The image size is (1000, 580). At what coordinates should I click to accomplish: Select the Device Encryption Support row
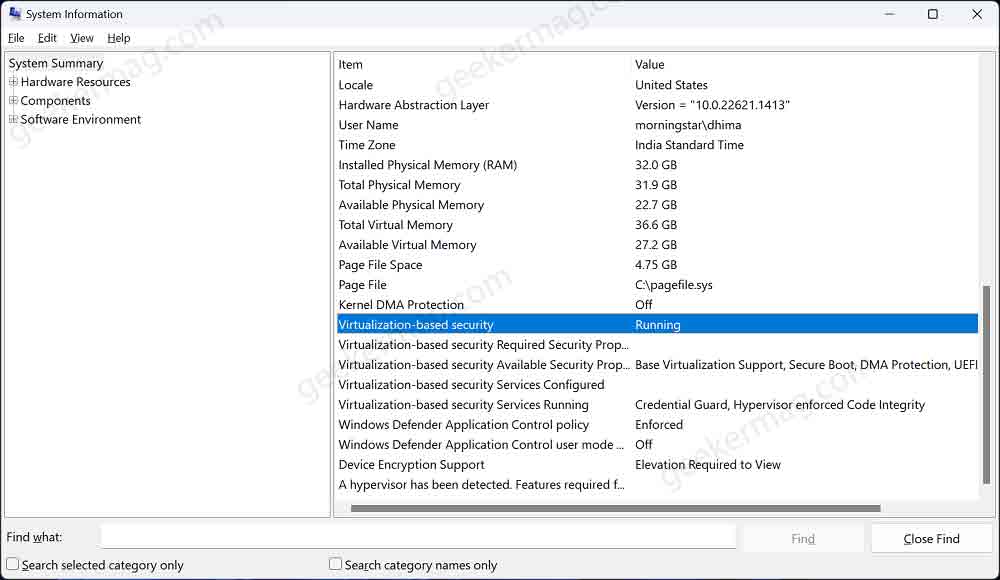coord(658,465)
